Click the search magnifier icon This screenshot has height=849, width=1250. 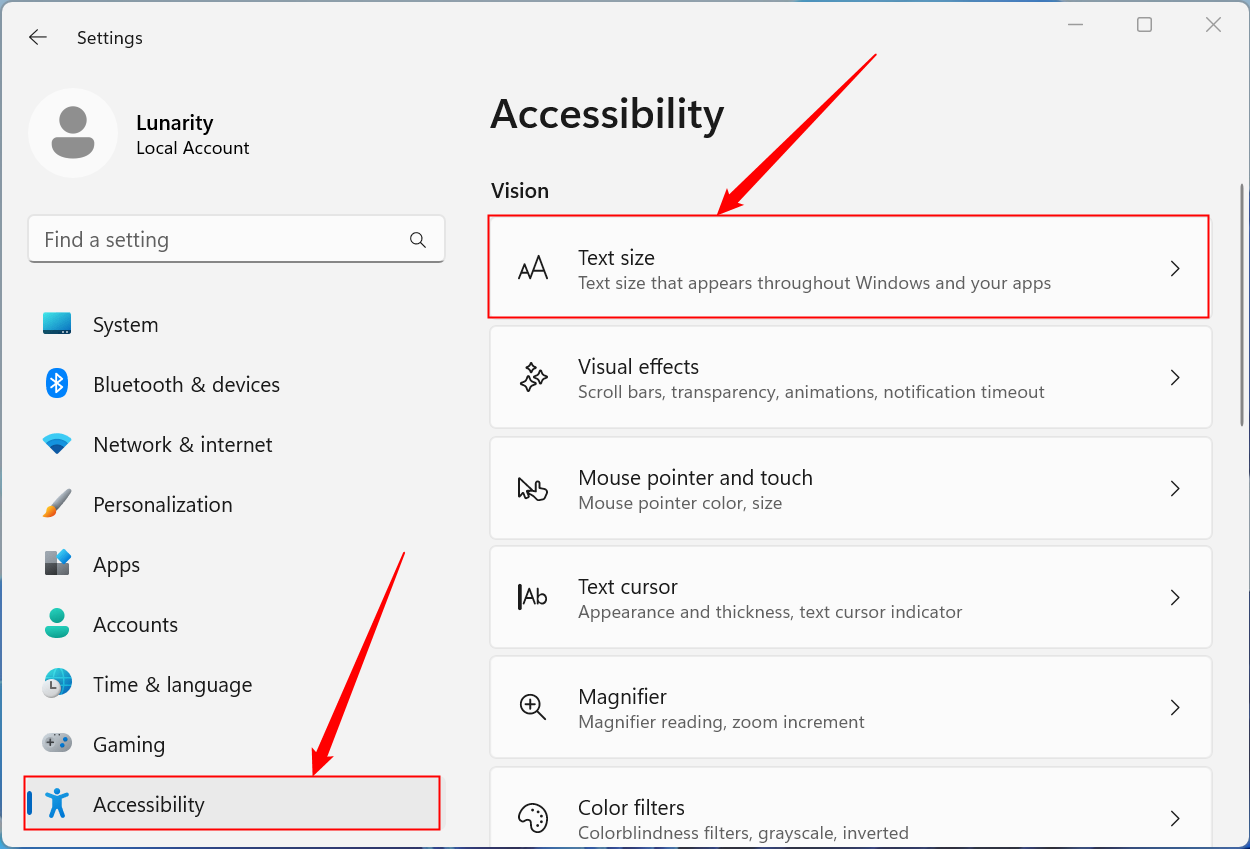[x=418, y=240]
